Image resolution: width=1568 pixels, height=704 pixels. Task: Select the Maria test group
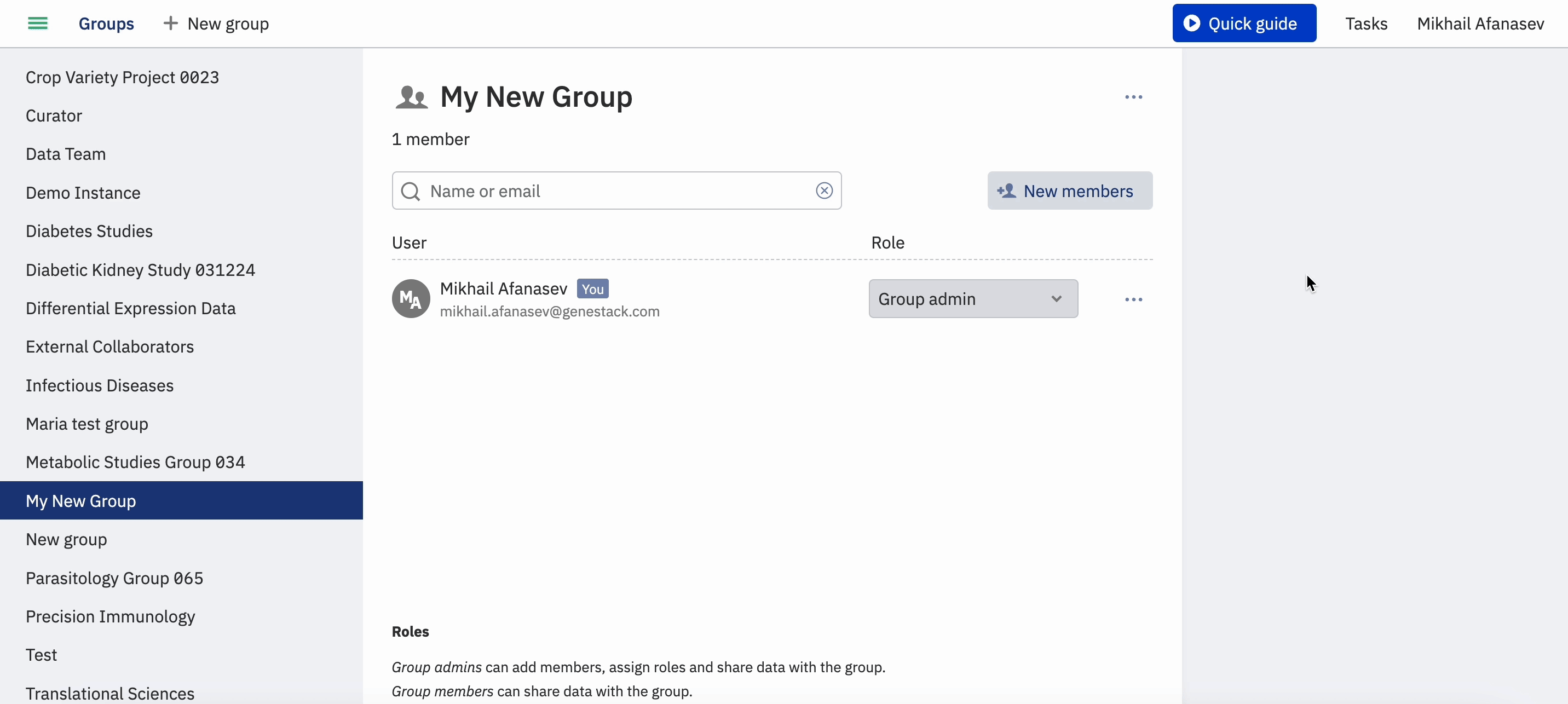[181, 424]
